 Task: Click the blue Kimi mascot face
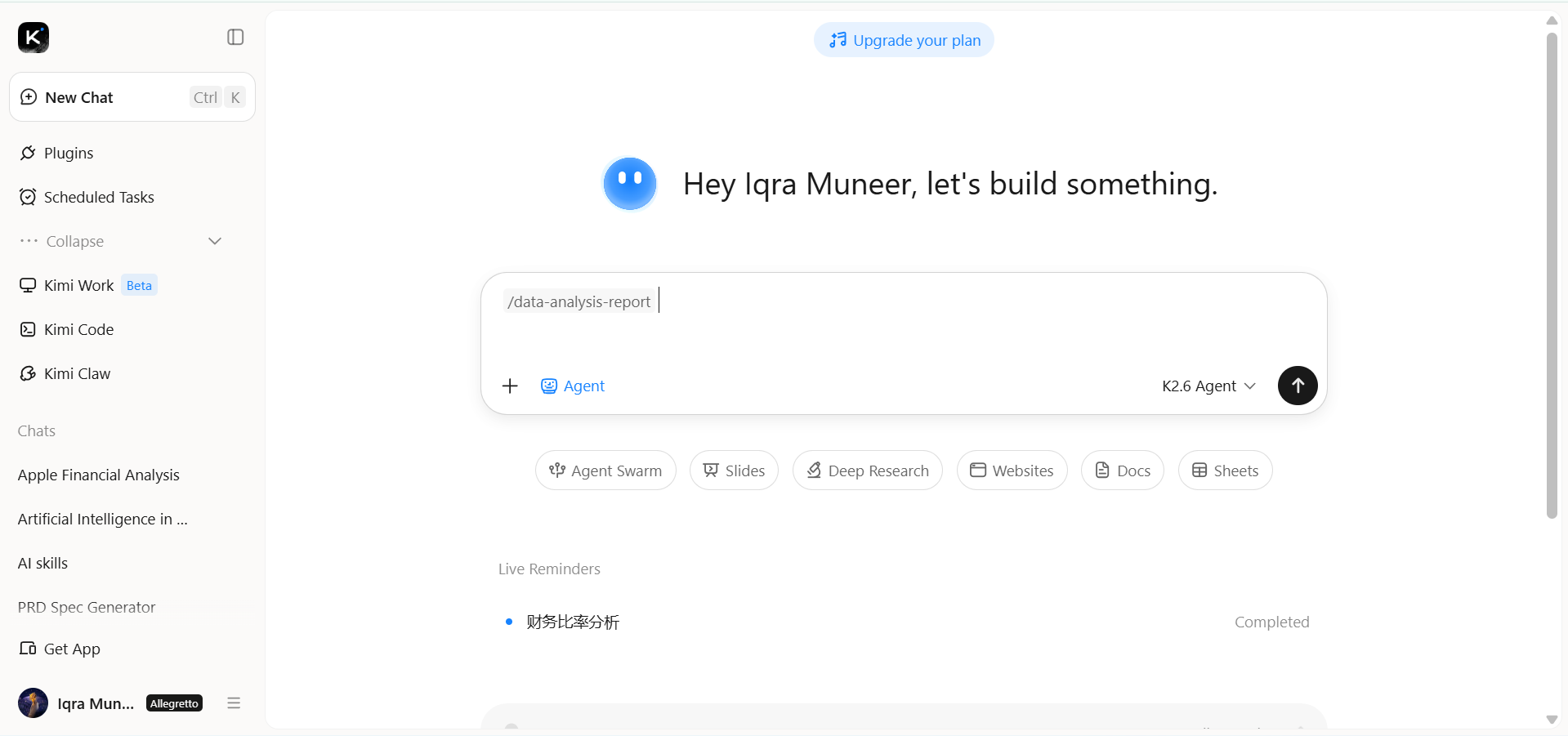point(629,184)
